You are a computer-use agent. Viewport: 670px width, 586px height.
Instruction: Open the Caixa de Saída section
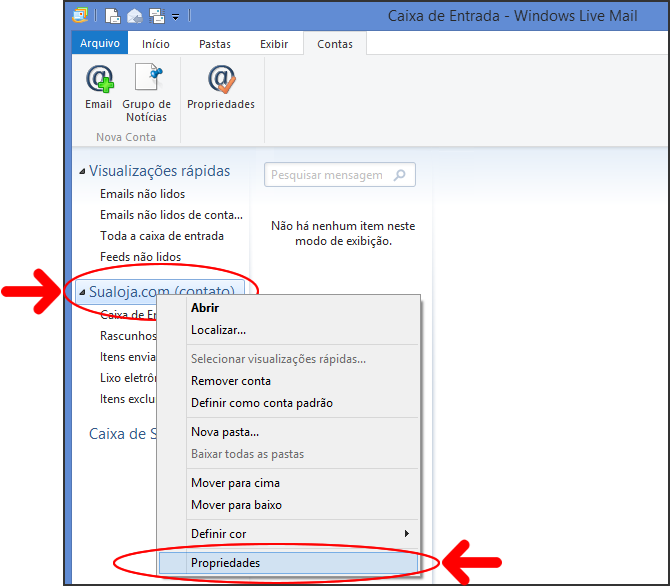tap(123, 434)
